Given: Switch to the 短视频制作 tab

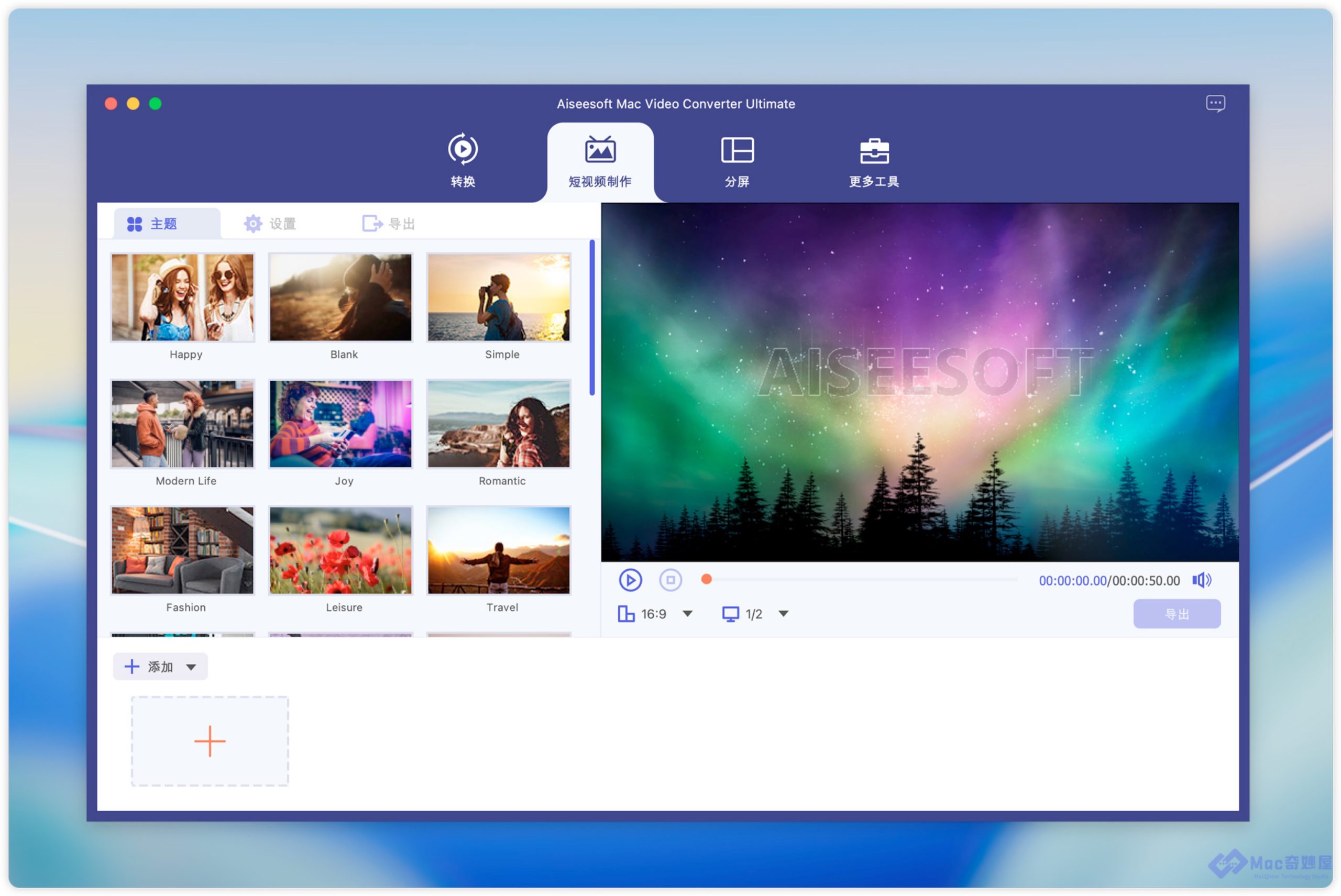Looking at the screenshot, I should [600, 162].
